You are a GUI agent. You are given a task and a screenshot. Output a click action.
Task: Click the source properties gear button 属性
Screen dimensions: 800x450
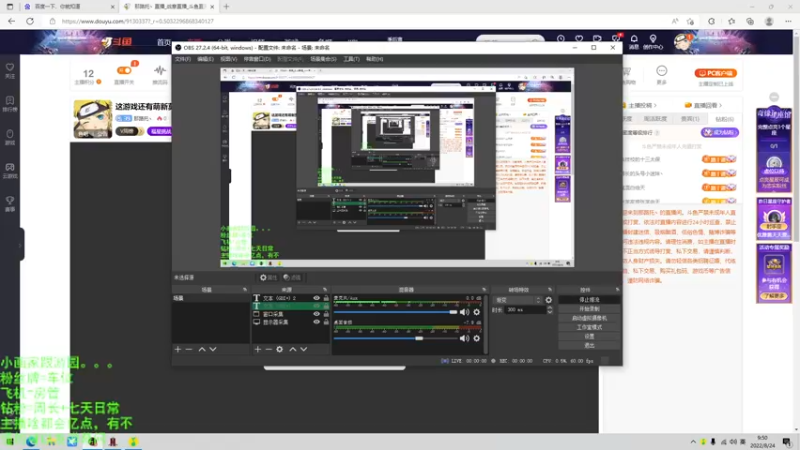268,278
